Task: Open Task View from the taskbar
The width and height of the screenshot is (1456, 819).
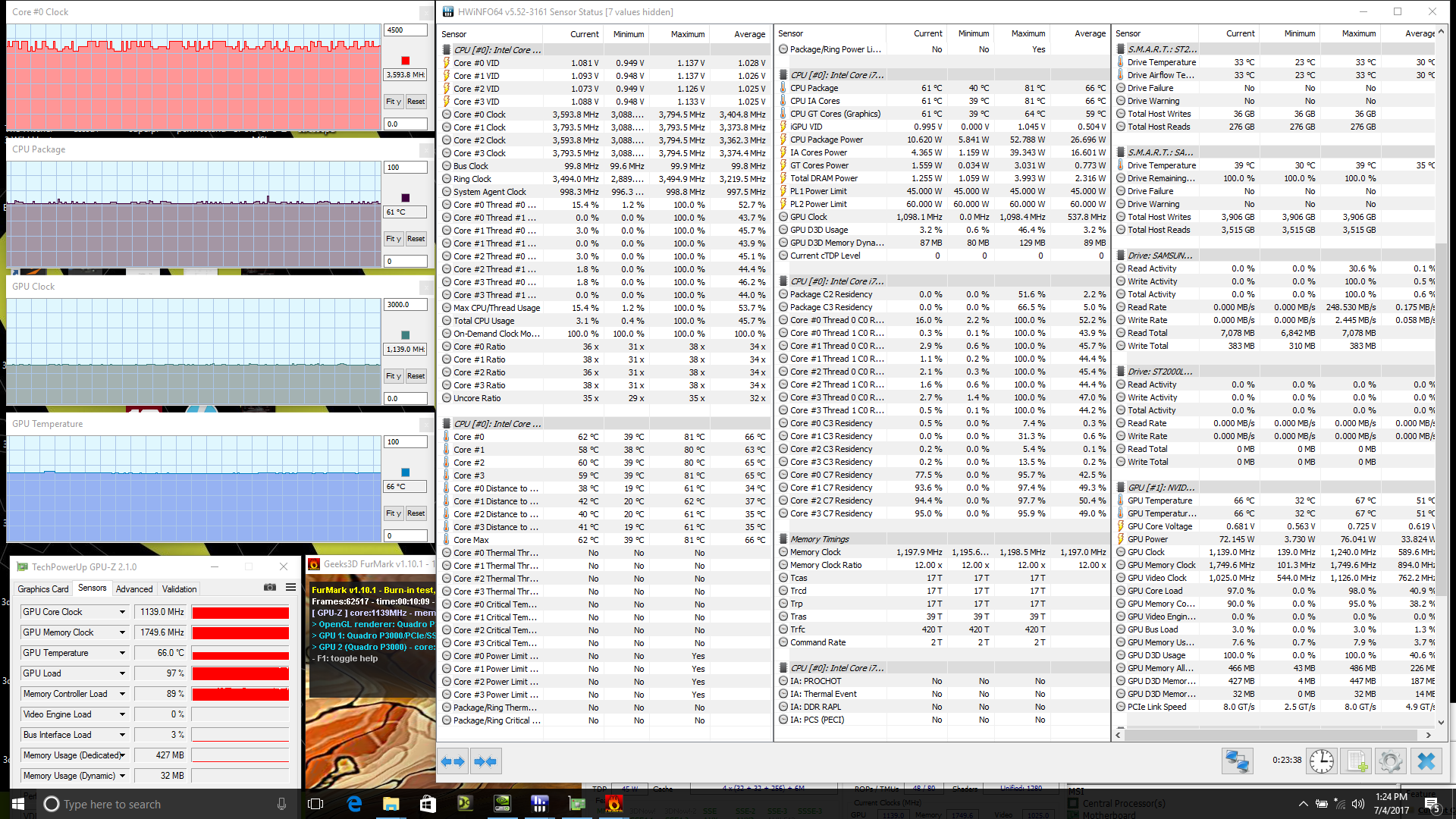Action: pos(316,804)
